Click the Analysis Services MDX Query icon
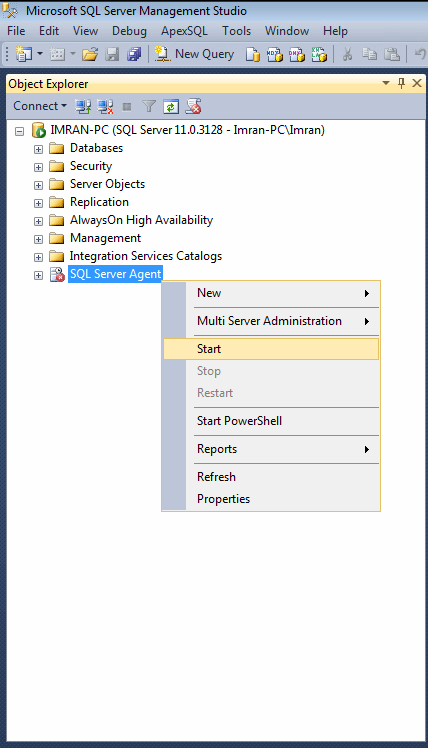 click(274, 54)
